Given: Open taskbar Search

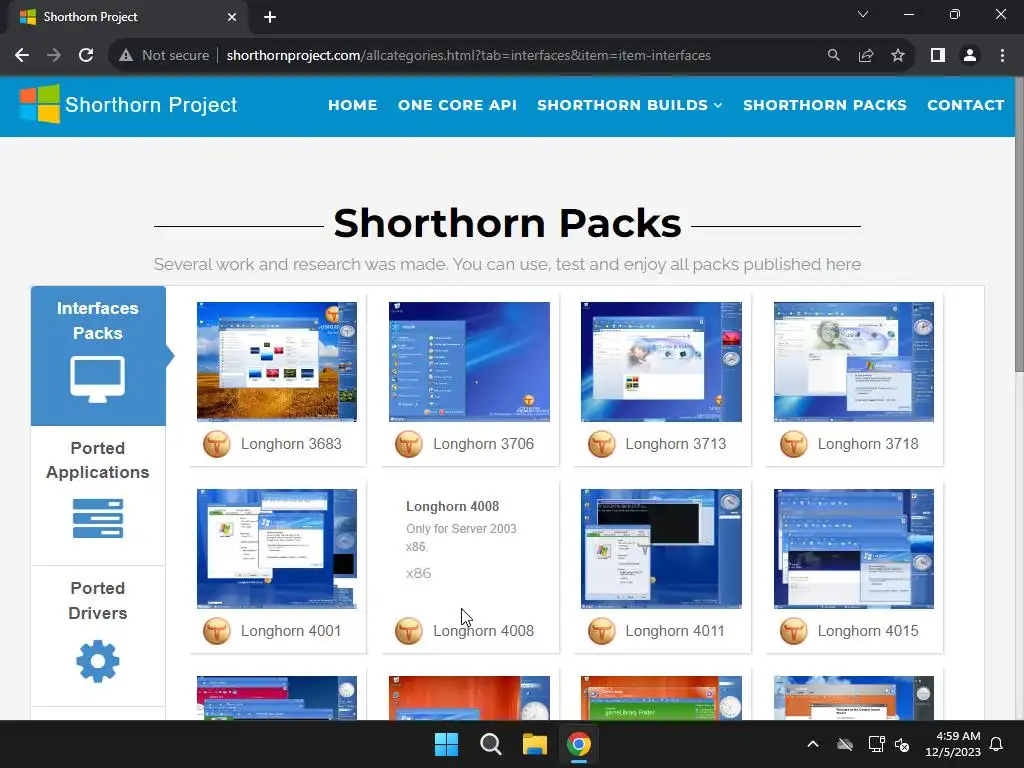Looking at the screenshot, I should click(490, 744).
